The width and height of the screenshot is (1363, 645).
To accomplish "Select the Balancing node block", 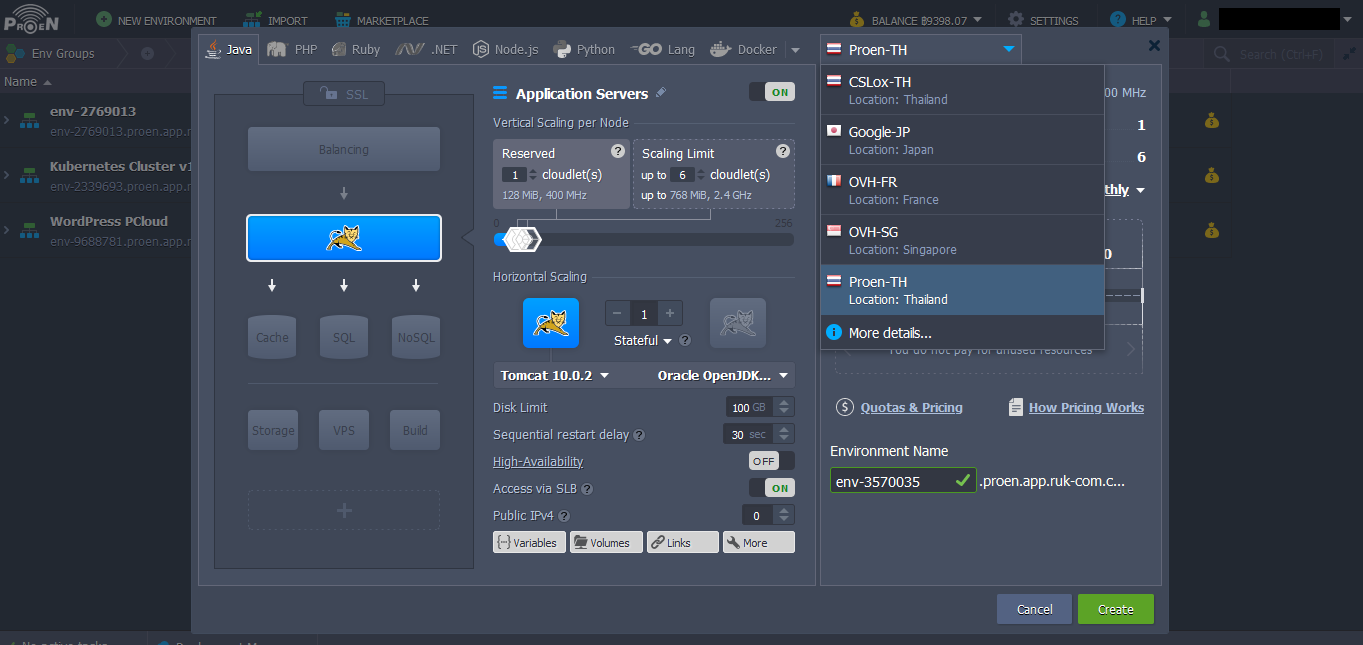I will (344, 149).
